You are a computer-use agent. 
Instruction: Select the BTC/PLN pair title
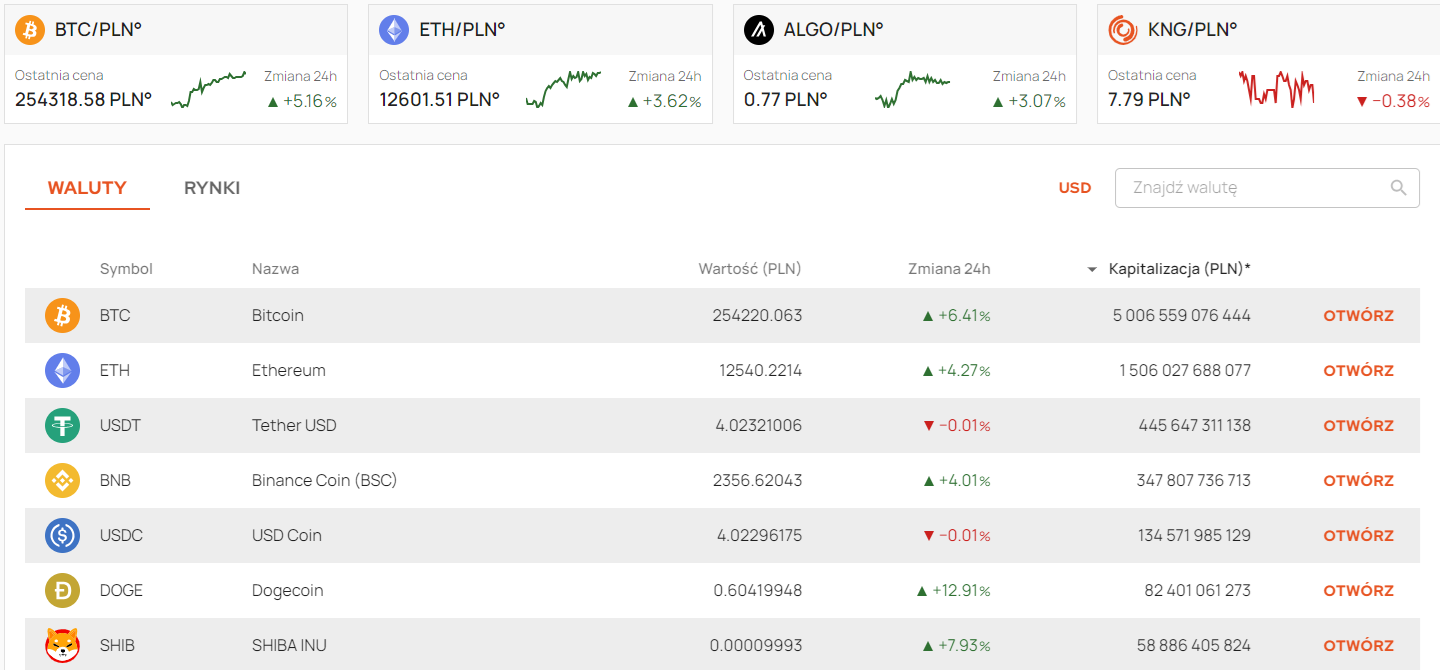(98, 30)
